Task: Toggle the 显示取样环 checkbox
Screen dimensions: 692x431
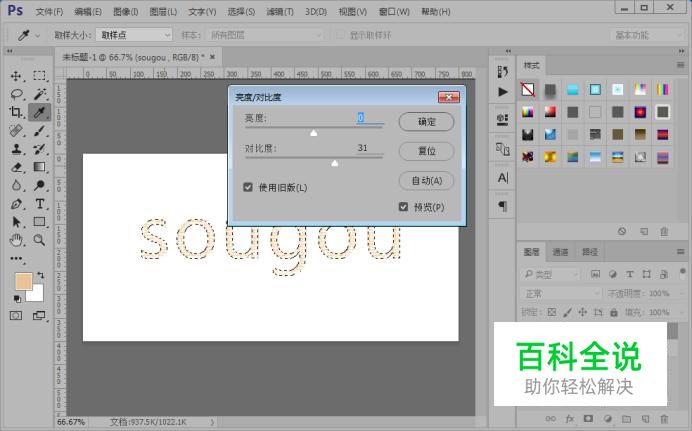Action: [x=340, y=35]
